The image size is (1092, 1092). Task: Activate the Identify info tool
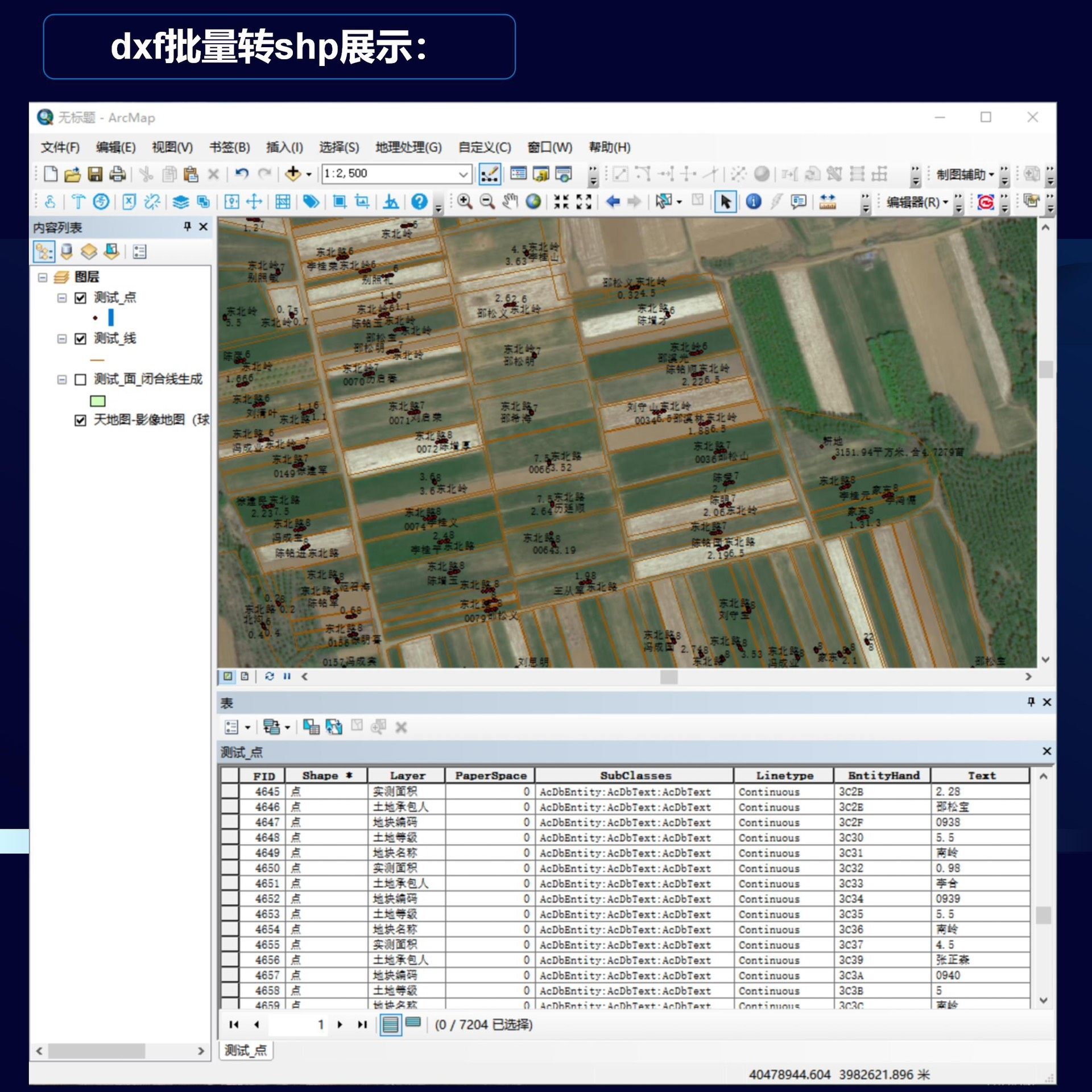[x=753, y=201]
